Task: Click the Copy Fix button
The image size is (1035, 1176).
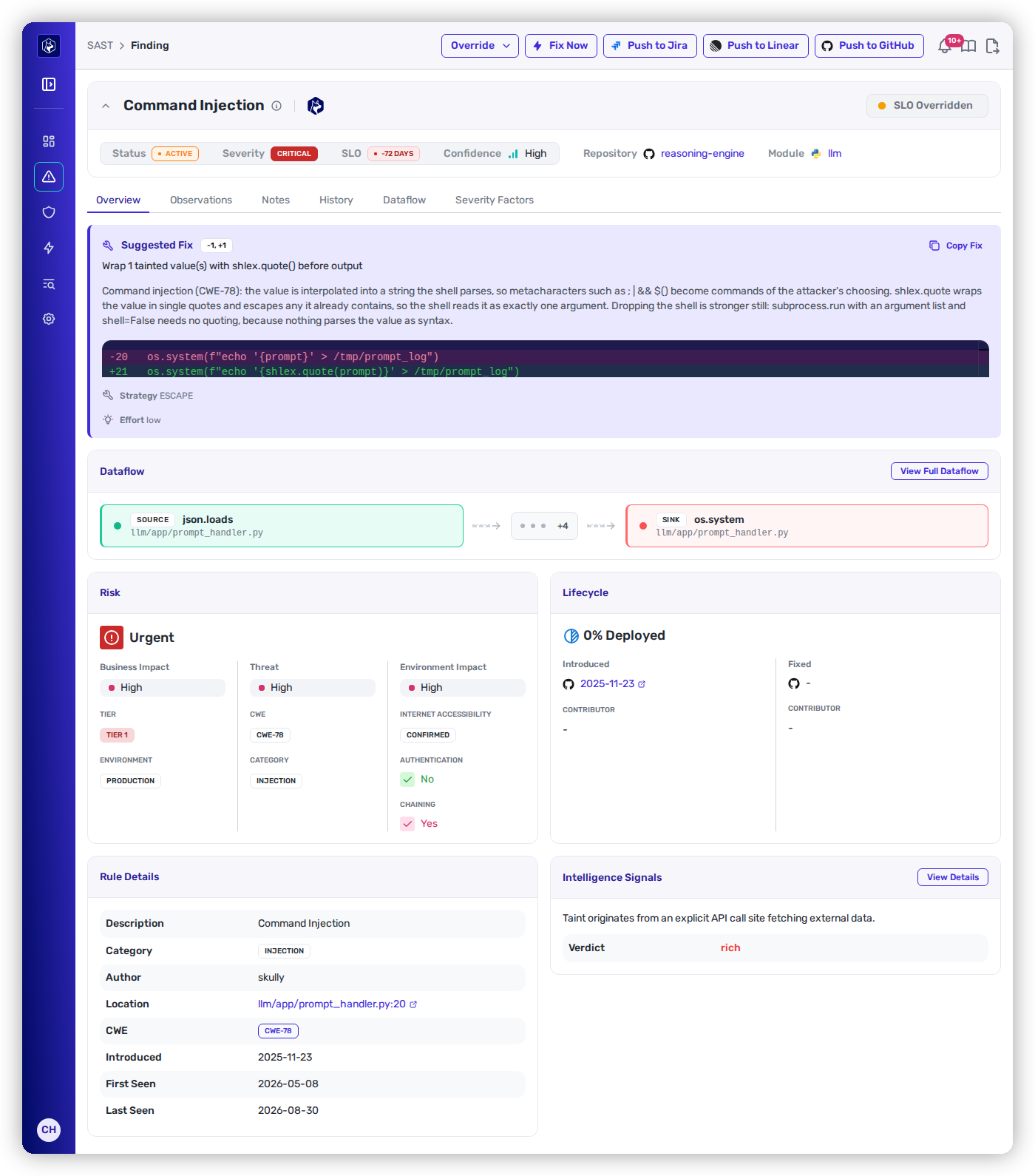Action: [956, 246]
